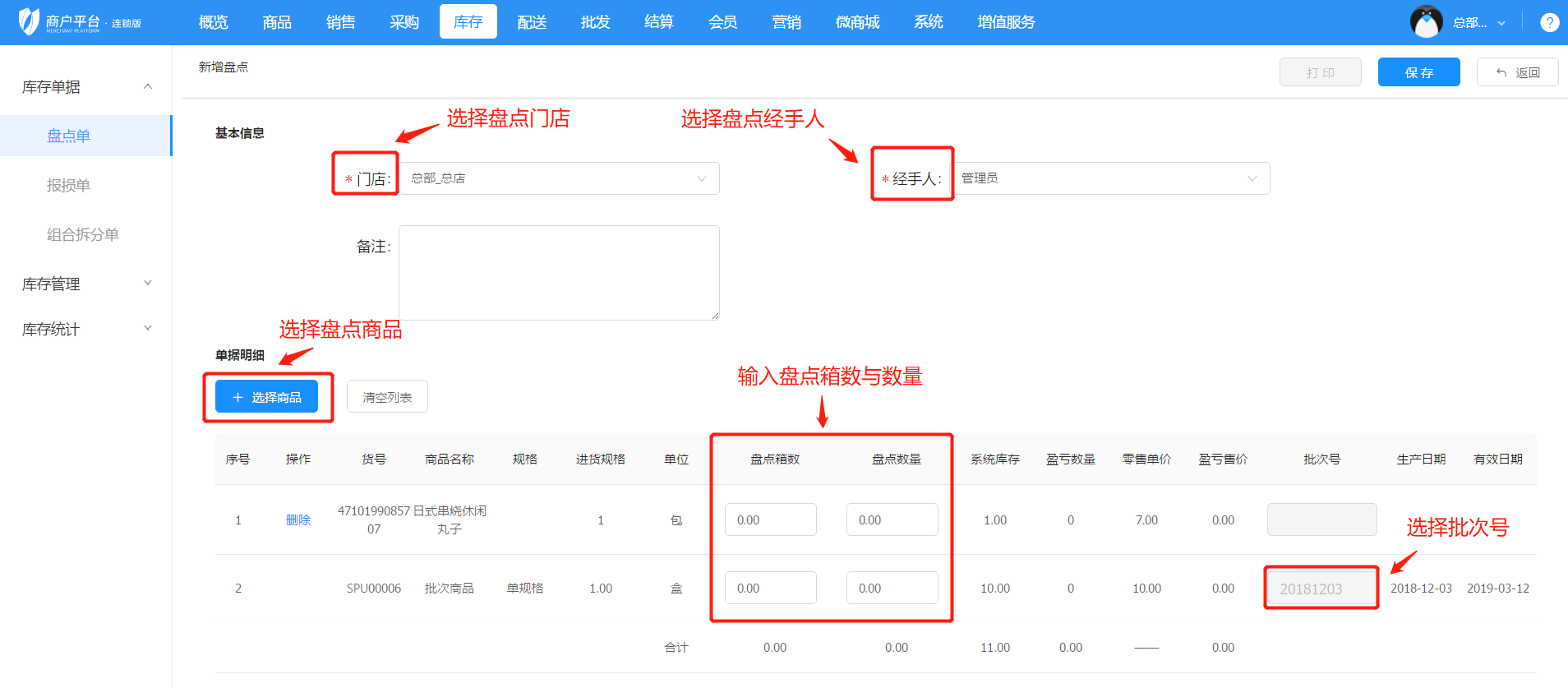The width and height of the screenshot is (1568, 688).
Task: Open the 微商城 top menu
Action: point(857,22)
